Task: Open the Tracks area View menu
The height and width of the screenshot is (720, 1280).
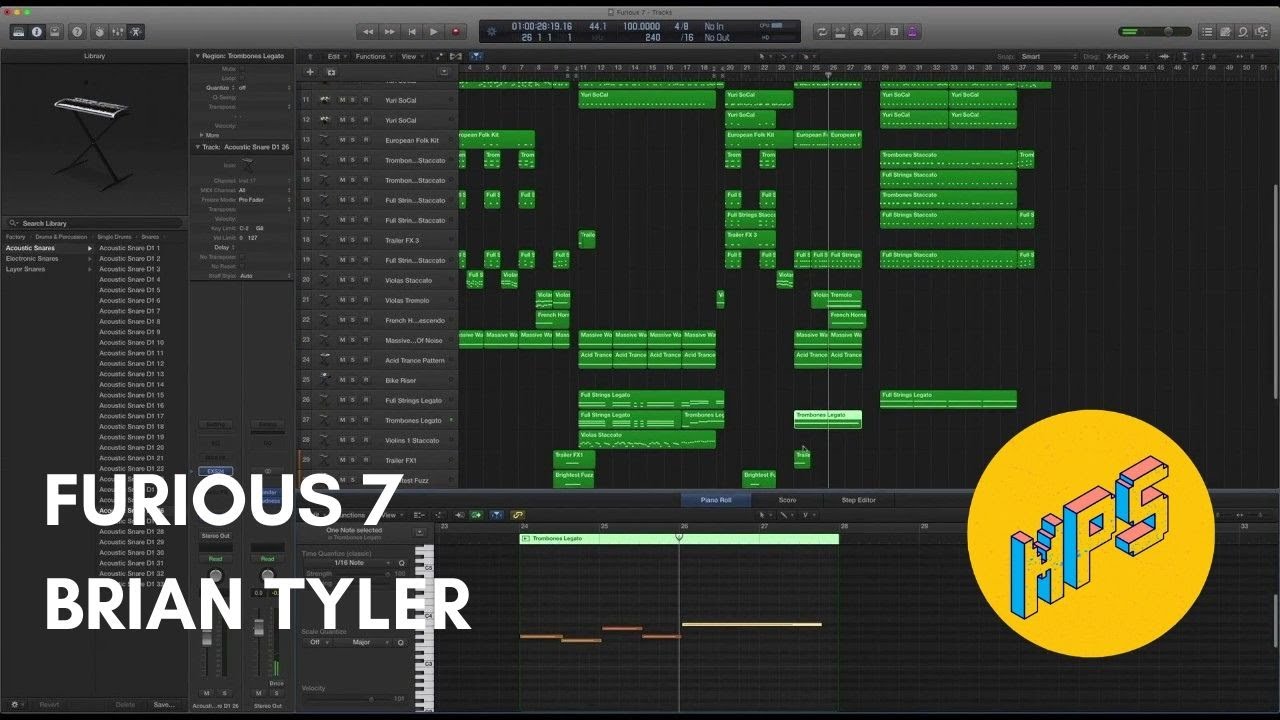Action: [x=411, y=57]
